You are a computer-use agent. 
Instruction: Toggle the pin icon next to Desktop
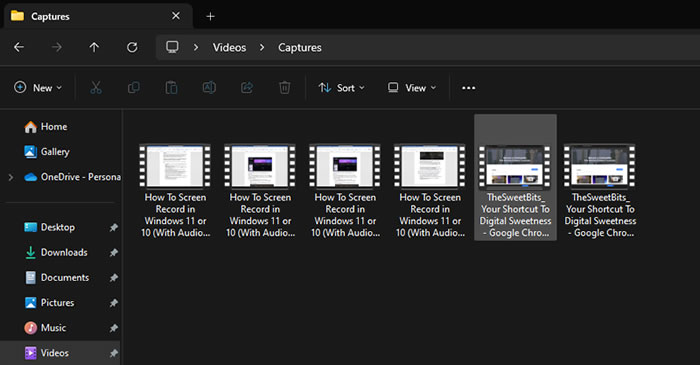114,228
